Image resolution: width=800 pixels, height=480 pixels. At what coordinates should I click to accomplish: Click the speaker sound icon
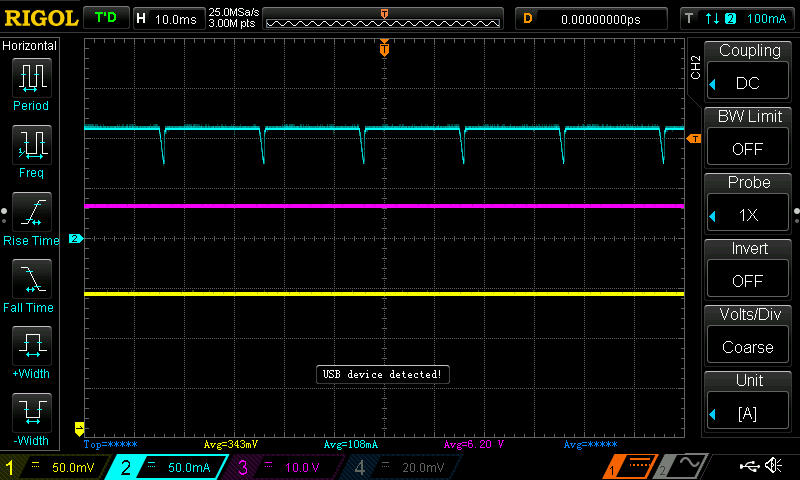773,466
